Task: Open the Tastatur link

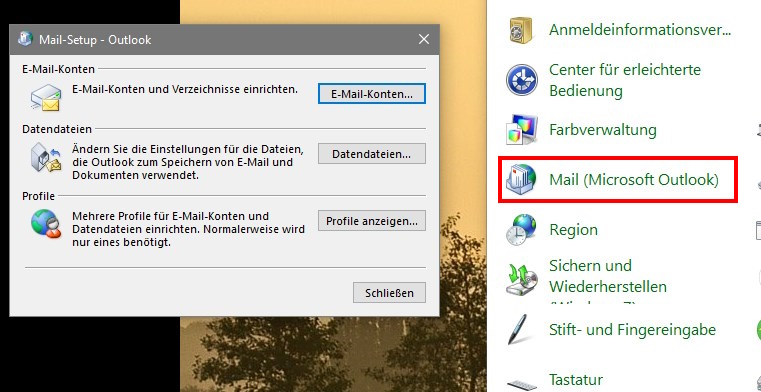Action: (x=576, y=379)
